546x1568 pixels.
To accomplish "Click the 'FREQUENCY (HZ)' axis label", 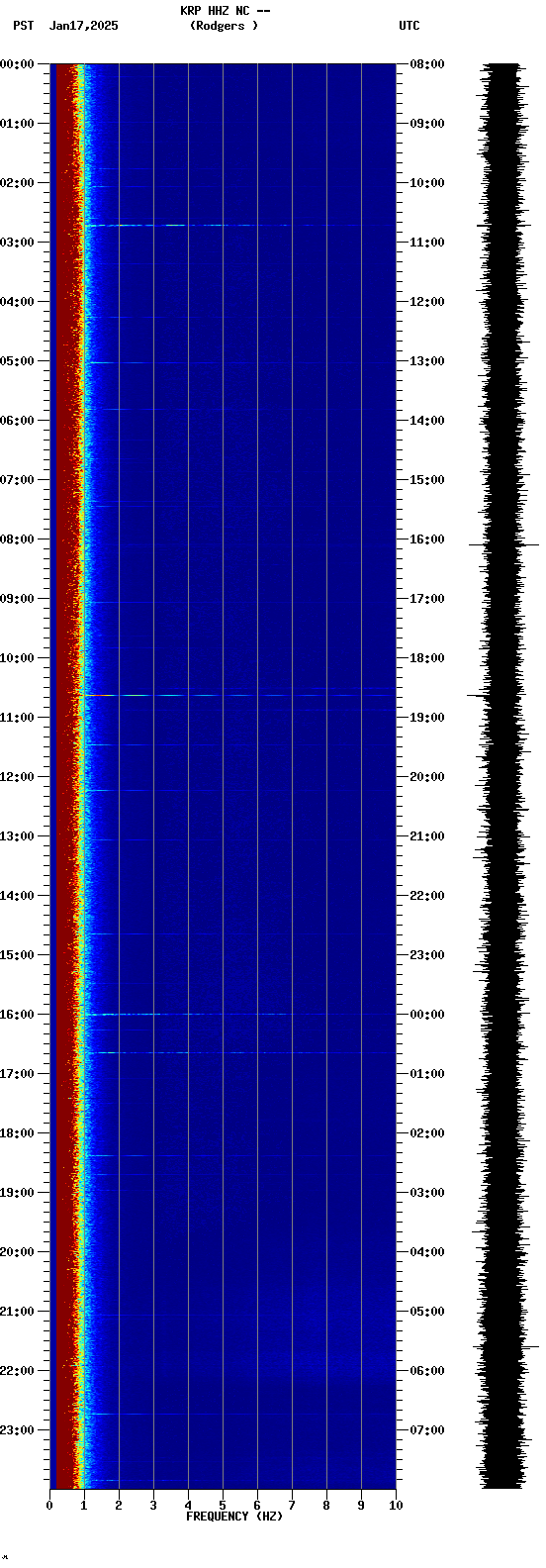I will [x=234, y=1517].
